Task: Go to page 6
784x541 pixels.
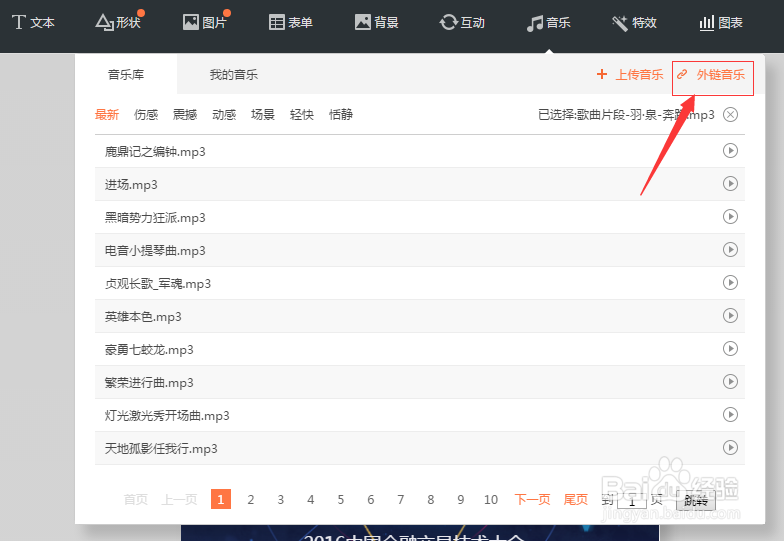Action: click(x=371, y=499)
